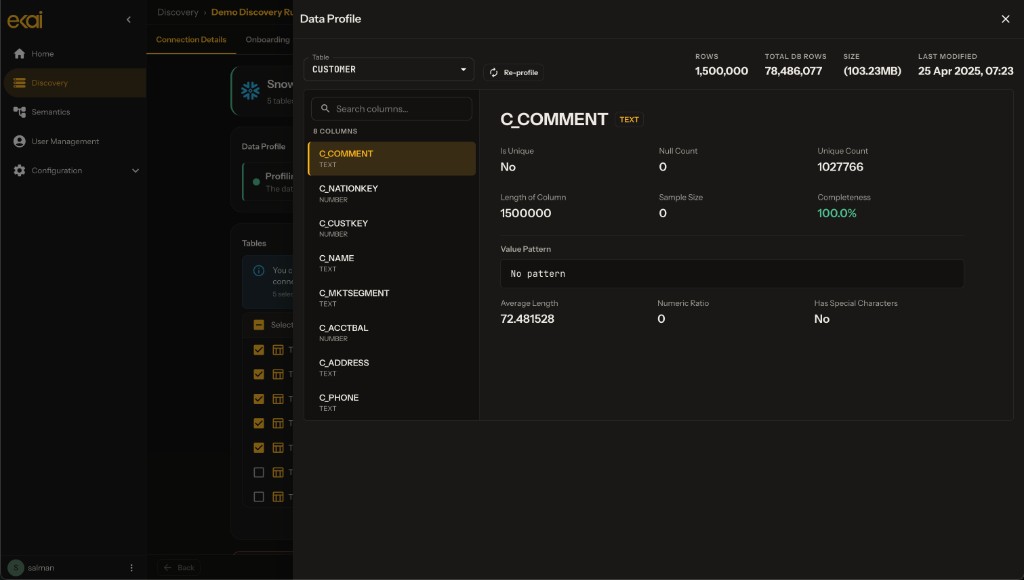Click the Back button at bottom
Screen dimensions: 1024x580
pos(179,568)
